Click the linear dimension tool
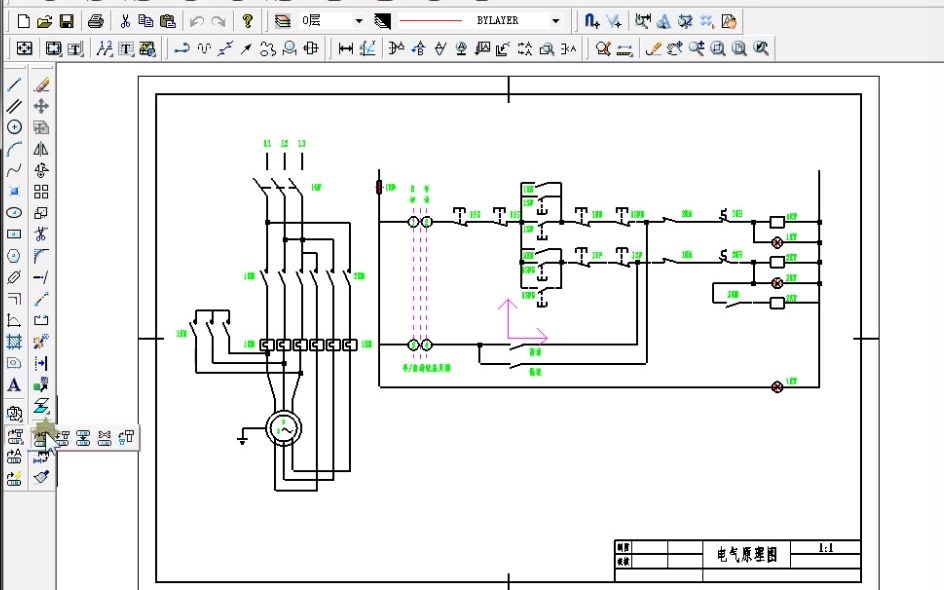944x590 pixels. tap(346, 49)
